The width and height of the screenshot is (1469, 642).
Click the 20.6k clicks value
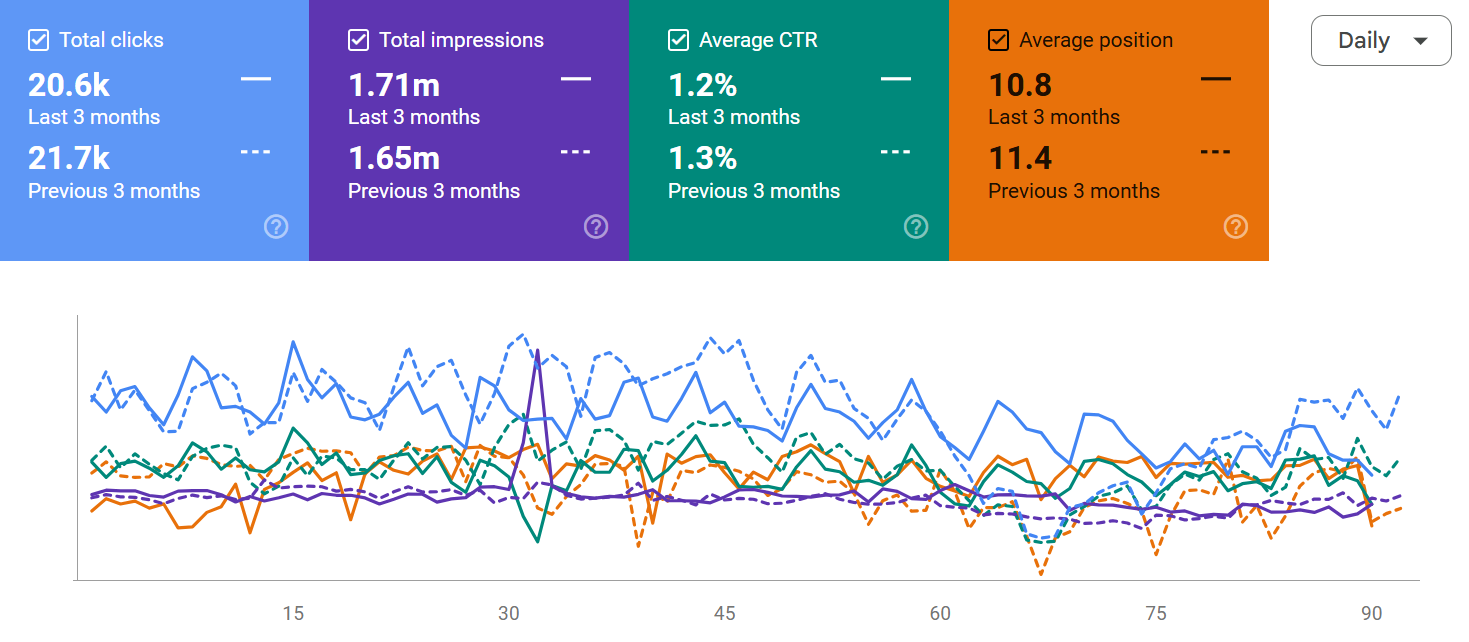pos(69,85)
